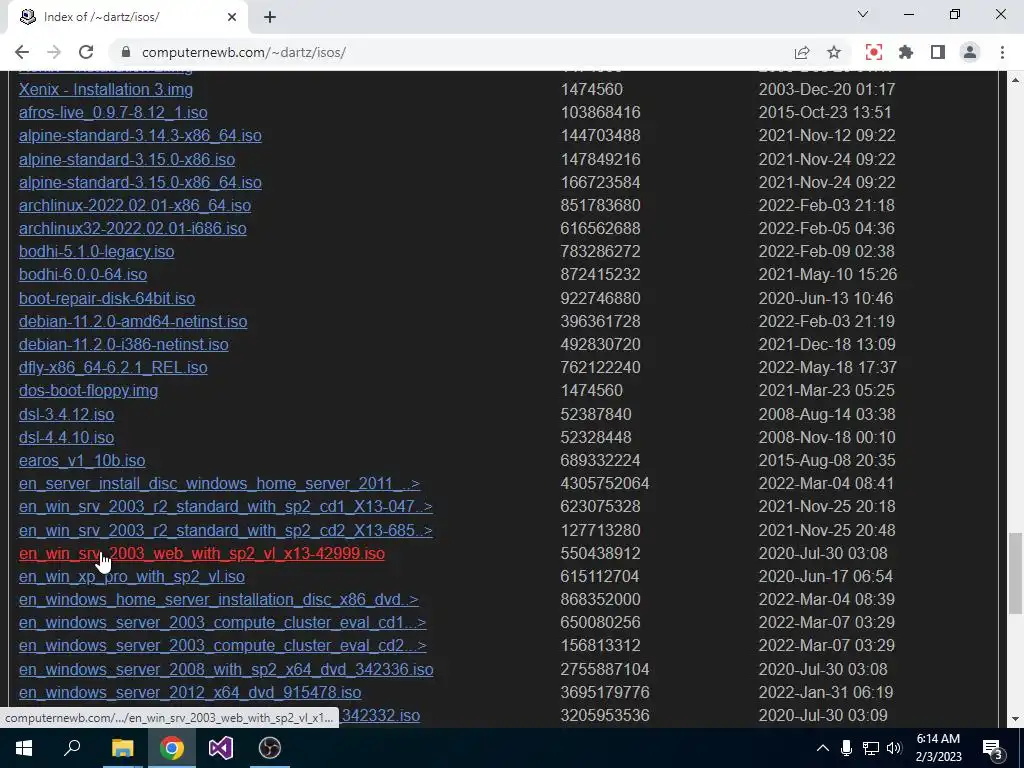Screen dimensions: 1024x768
Task: Download earos_v1_10b.iso
Action: point(82,460)
